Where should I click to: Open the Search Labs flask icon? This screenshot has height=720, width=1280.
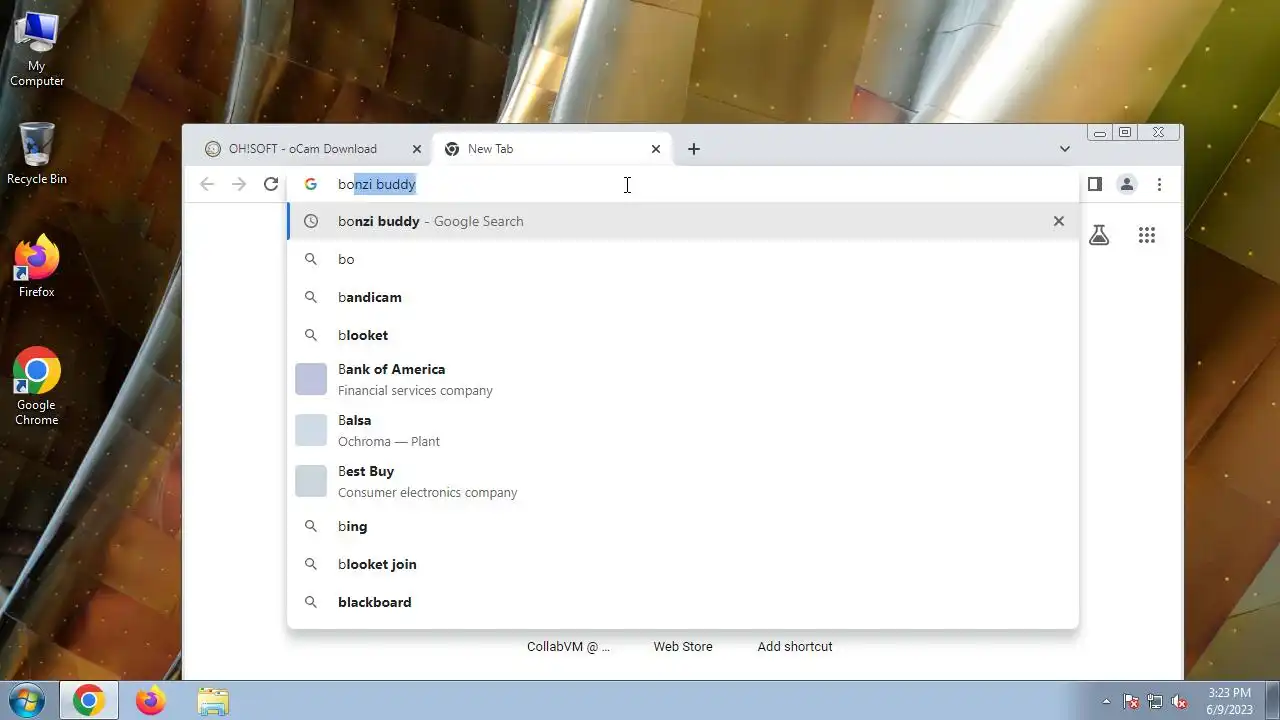(1099, 235)
